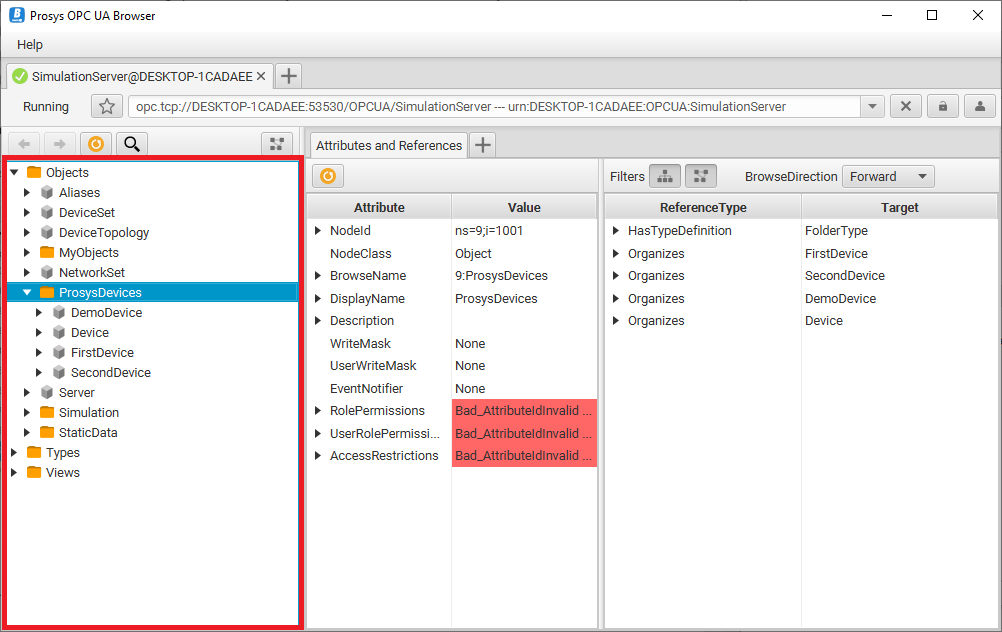This screenshot has height=632, width=1002.
Task: Click the server address input field
Action: pyautogui.click(x=493, y=107)
